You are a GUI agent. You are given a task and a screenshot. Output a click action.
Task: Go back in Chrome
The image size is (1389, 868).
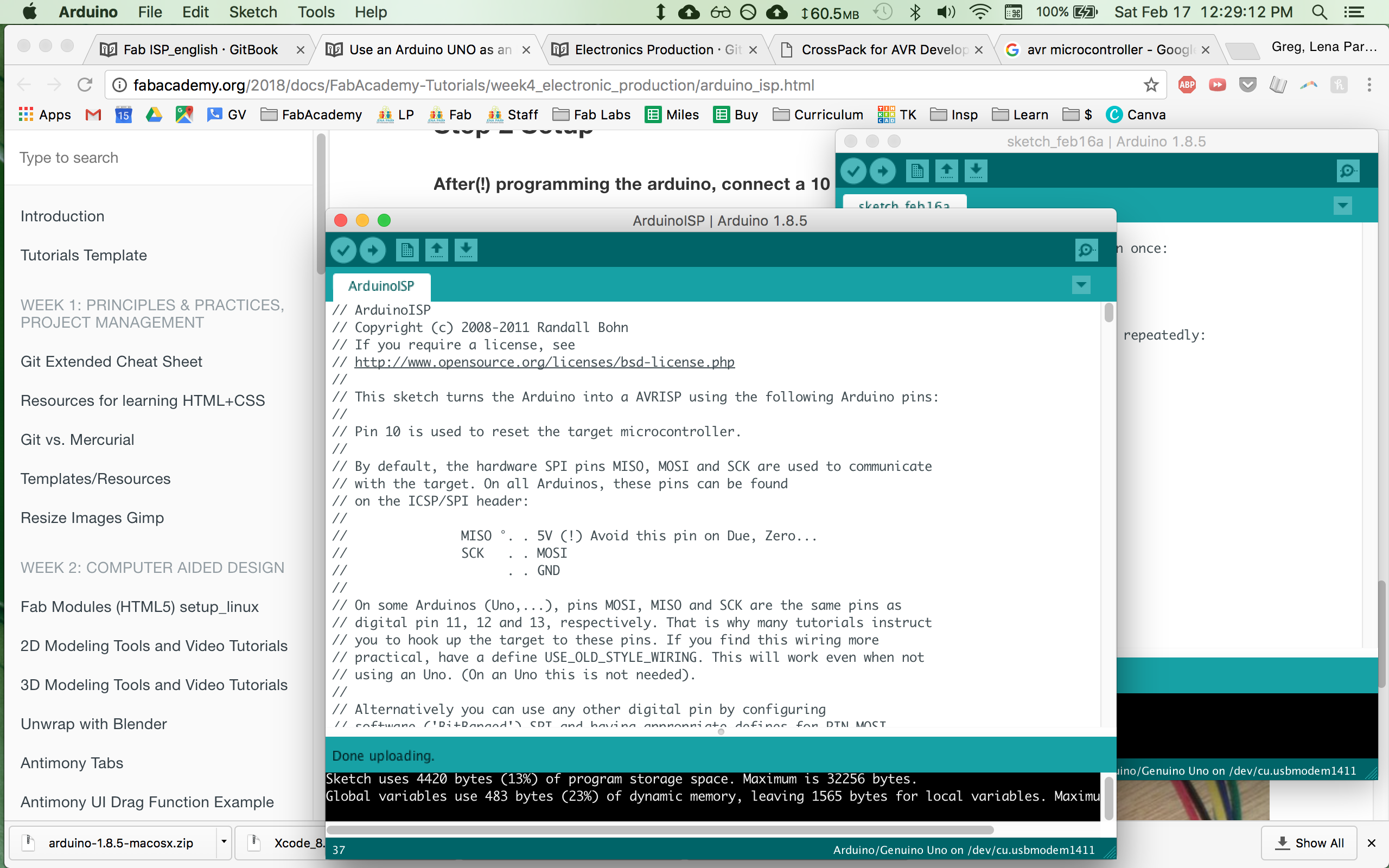coord(24,85)
